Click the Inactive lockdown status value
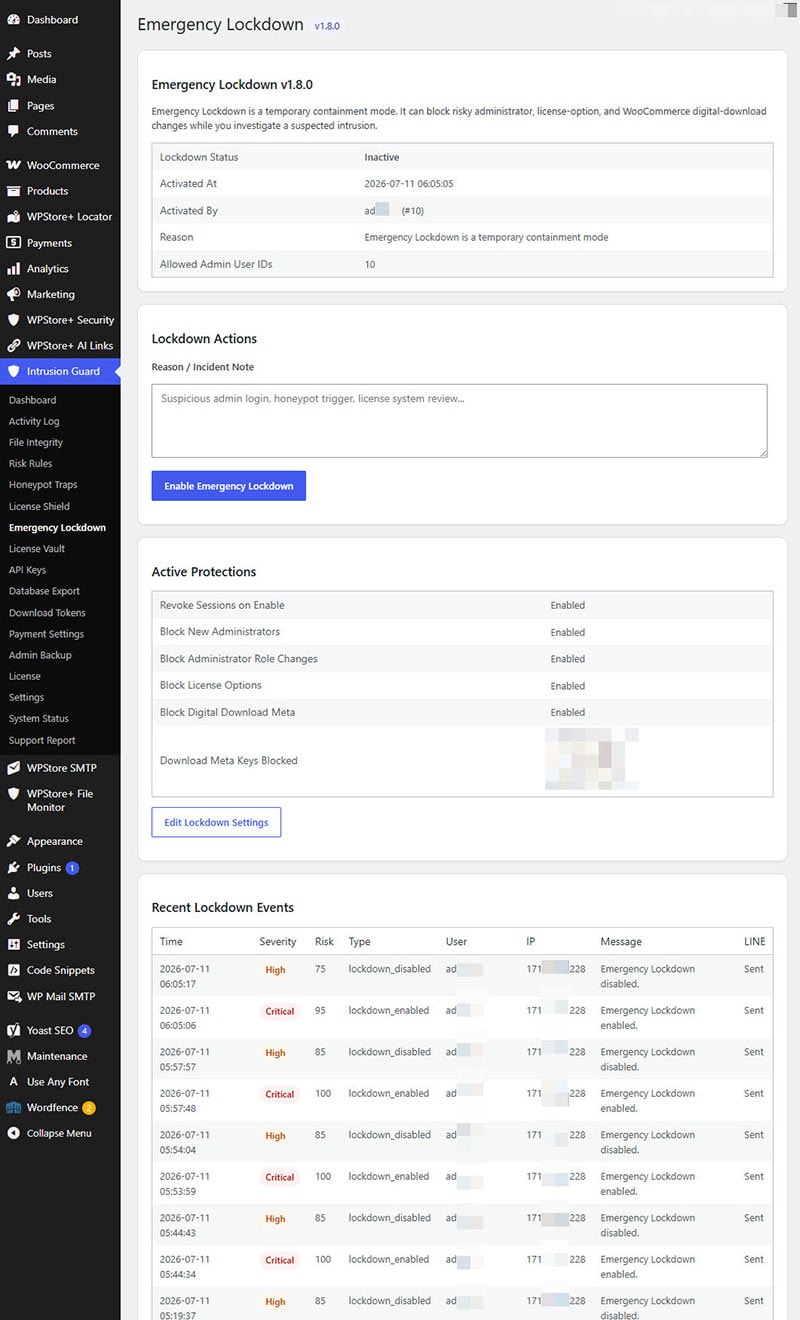The height and width of the screenshot is (1320, 800). pos(382,158)
